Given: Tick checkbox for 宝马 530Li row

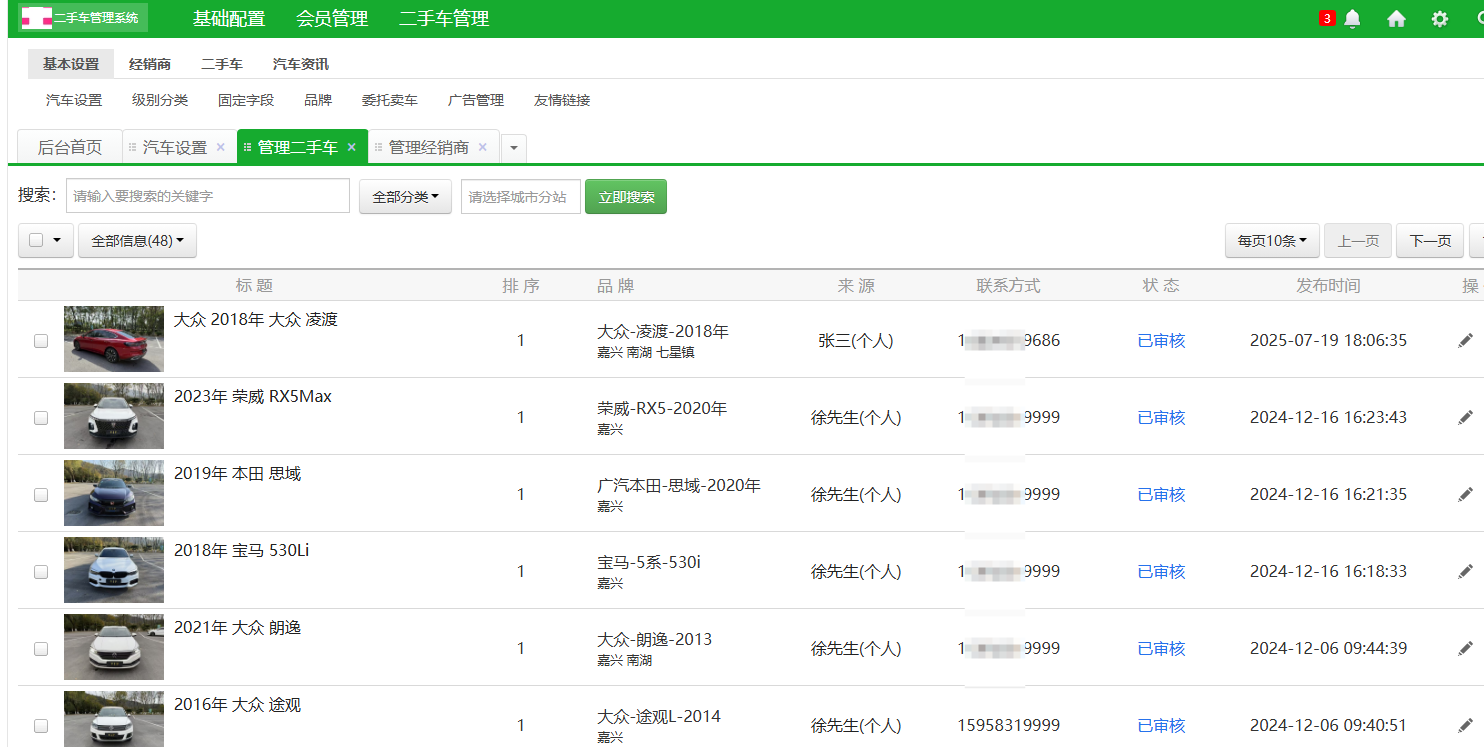Looking at the screenshot, I should point(41,572).
